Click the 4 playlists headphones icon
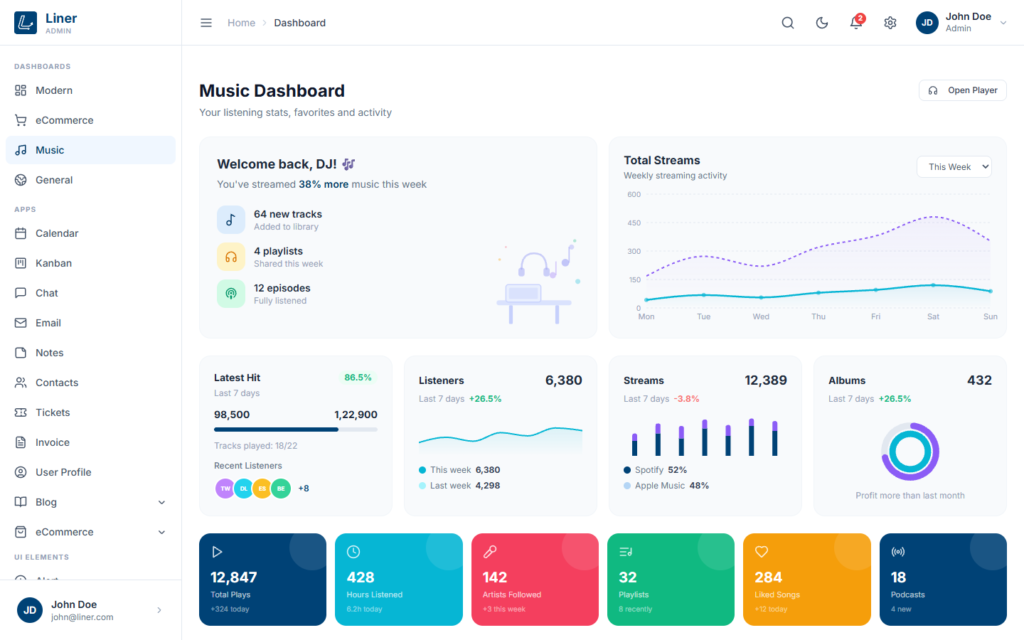 click(231, 257)
